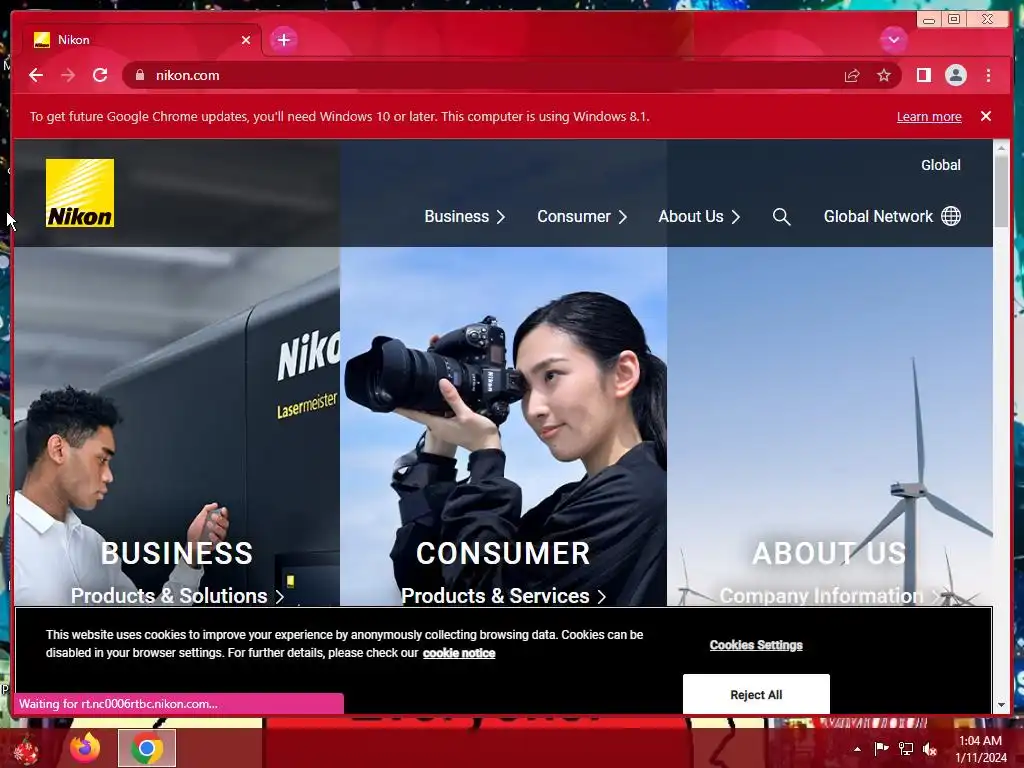Expand the Consumer menu in the header
This screenshot has height=768, width=1024.
pos(582,217)
